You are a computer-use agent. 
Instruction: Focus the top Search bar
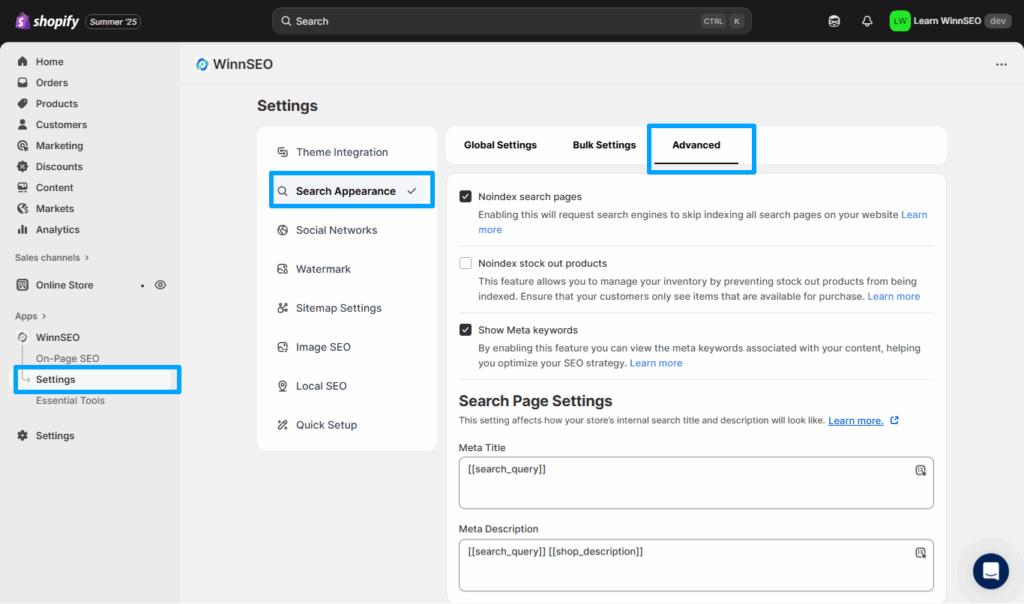tap(511, 21)
